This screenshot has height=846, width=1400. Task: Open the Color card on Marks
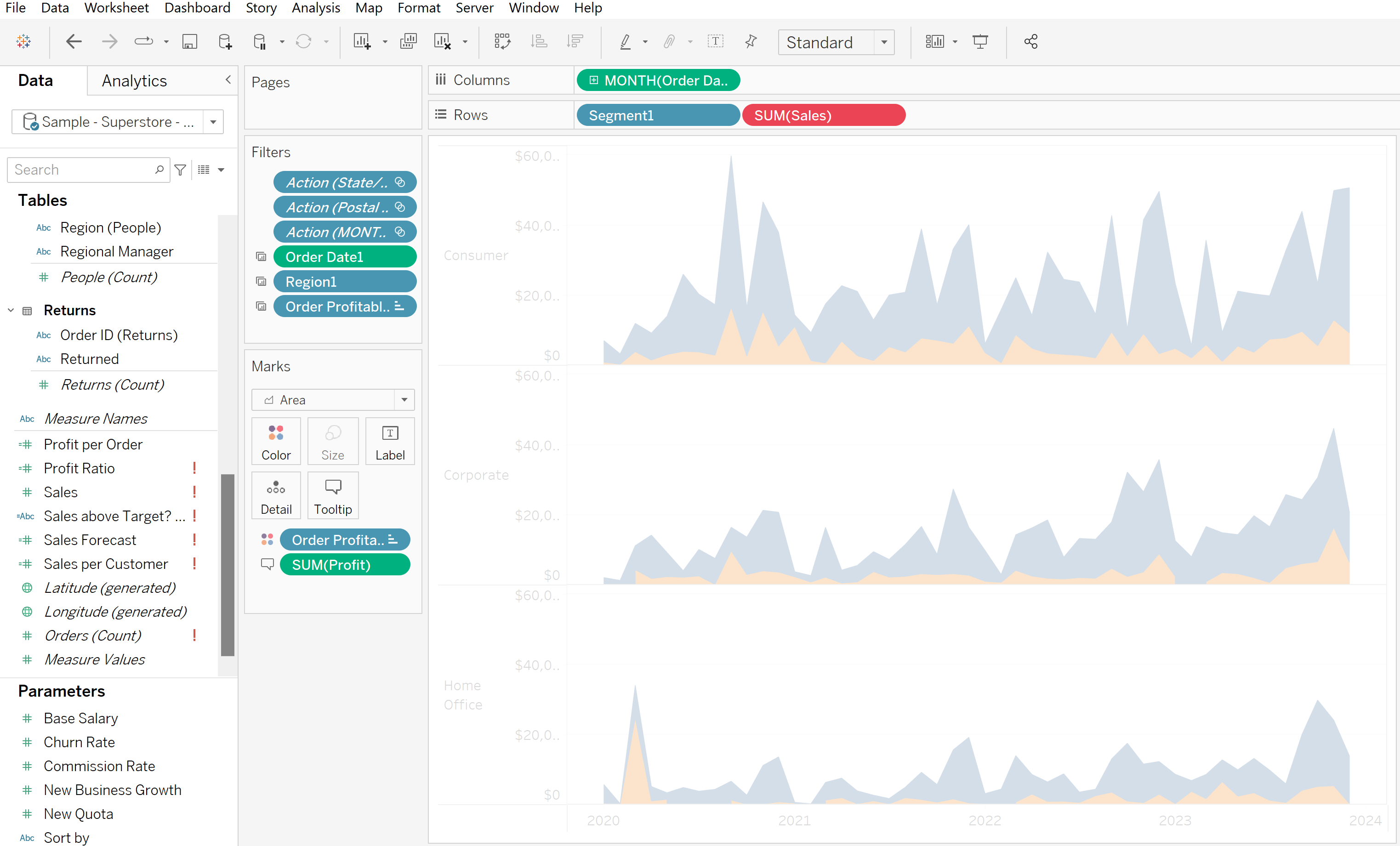[x=276, y=442]
